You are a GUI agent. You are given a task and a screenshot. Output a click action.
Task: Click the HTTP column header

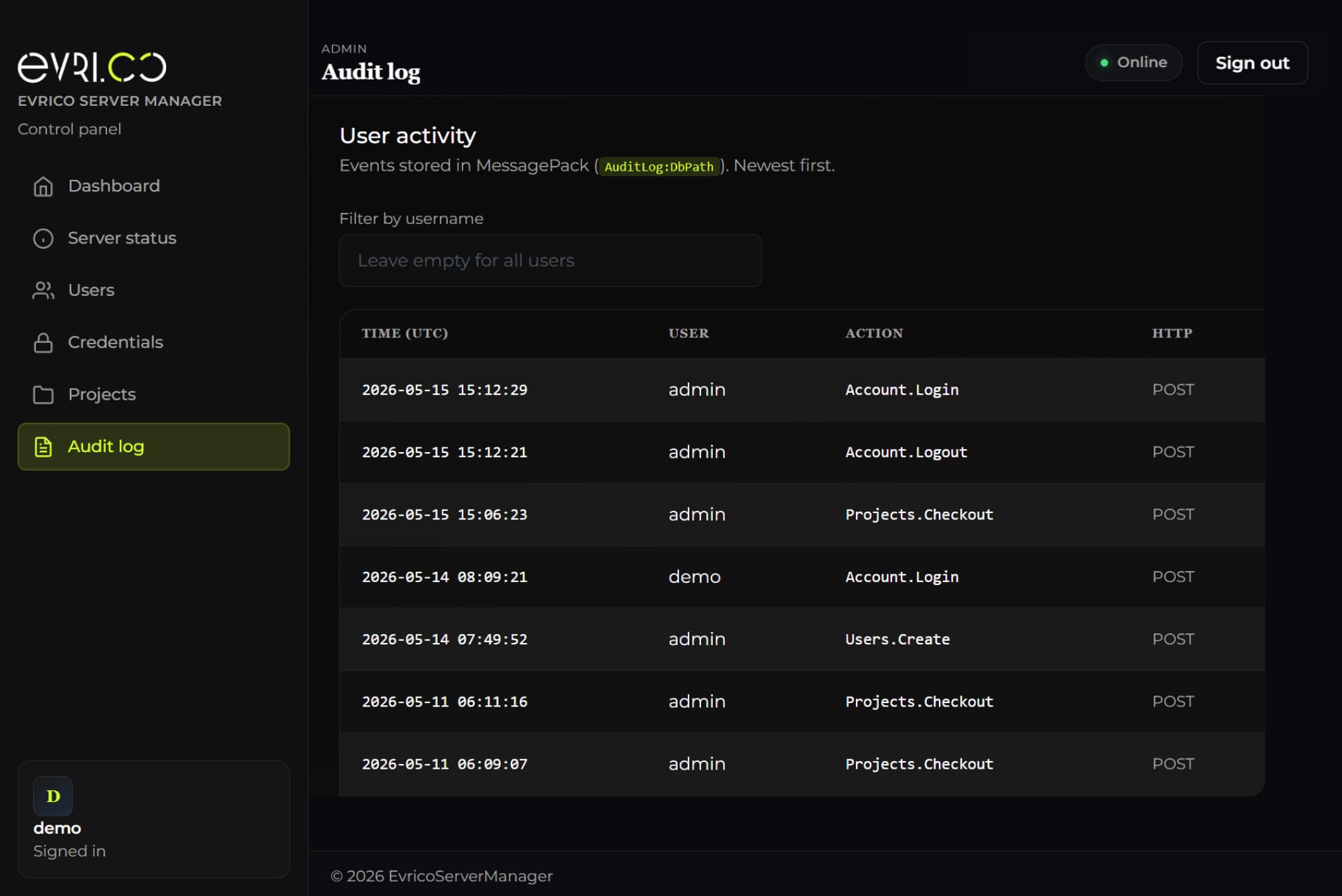click(x=1172, y=333)
